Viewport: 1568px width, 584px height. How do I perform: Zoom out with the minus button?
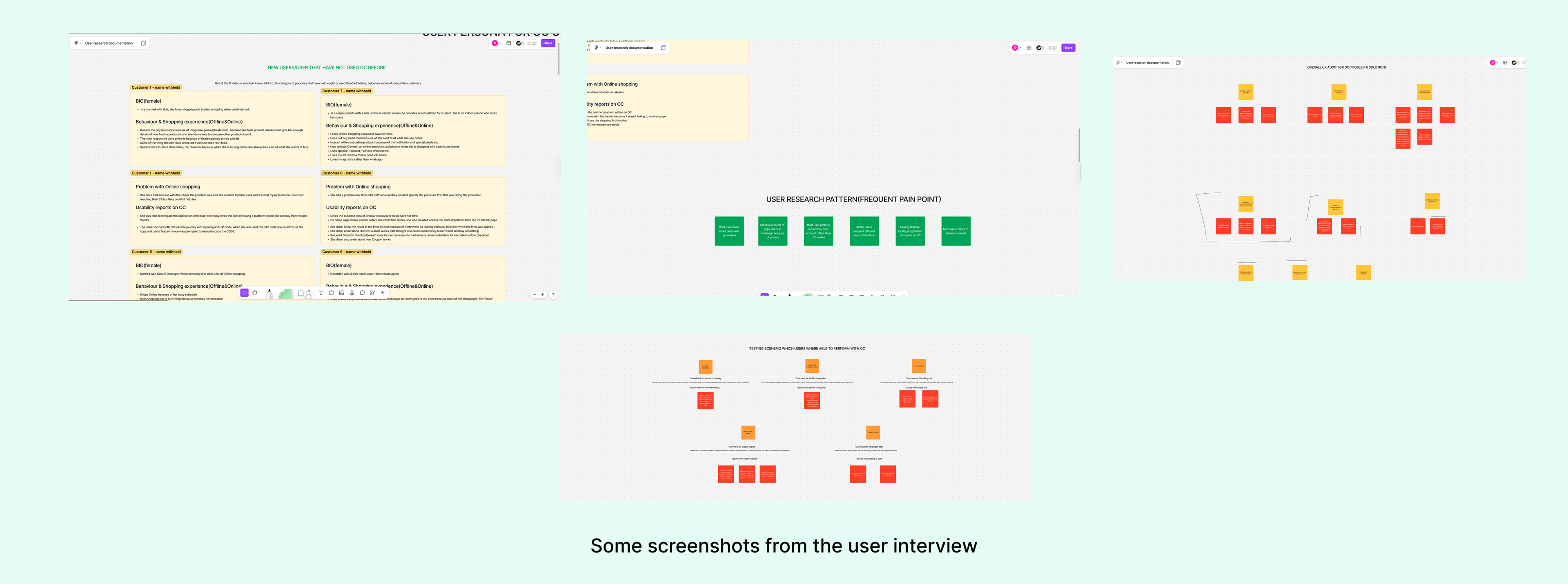pos(535,295)
